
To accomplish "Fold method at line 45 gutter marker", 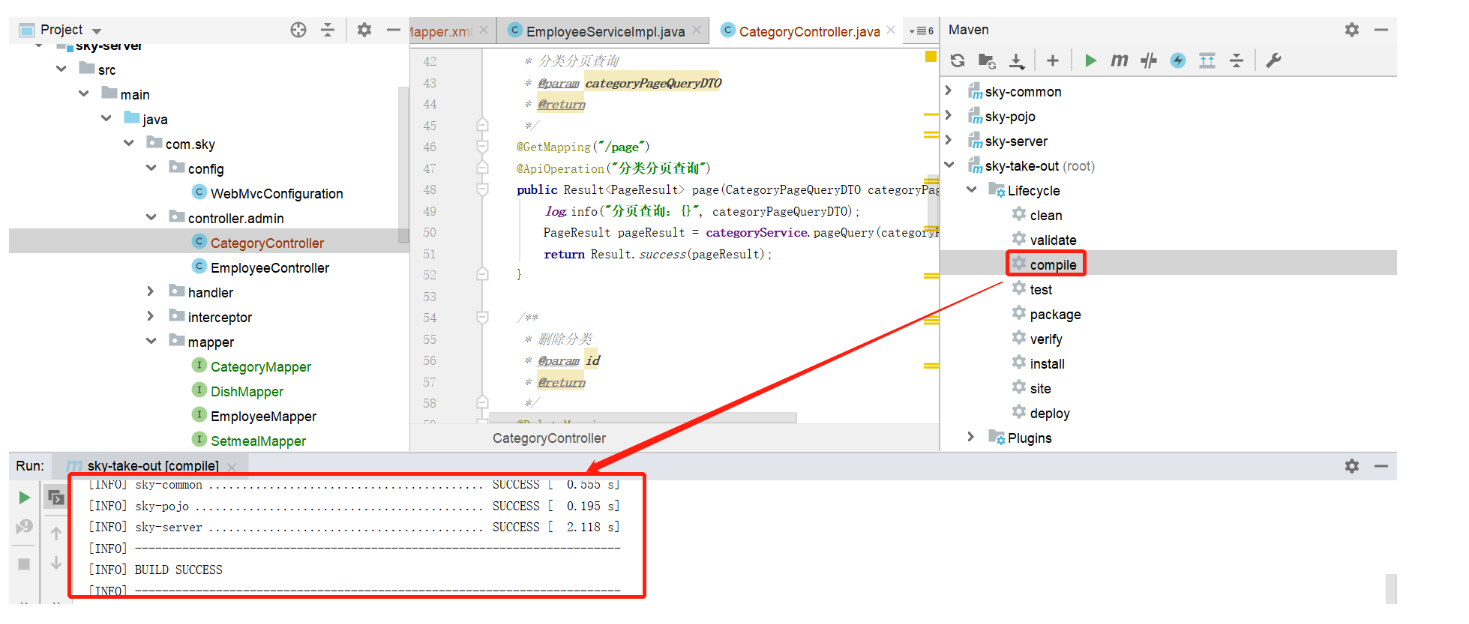I will [482, 125].
